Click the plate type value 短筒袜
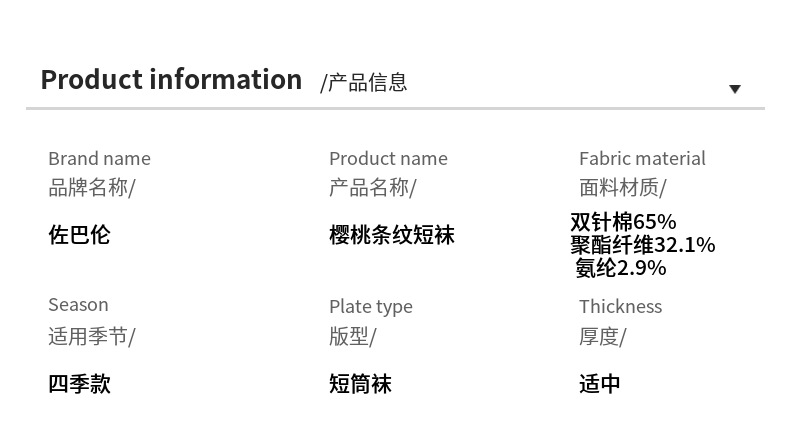790x441 pixels. [360, 383]
